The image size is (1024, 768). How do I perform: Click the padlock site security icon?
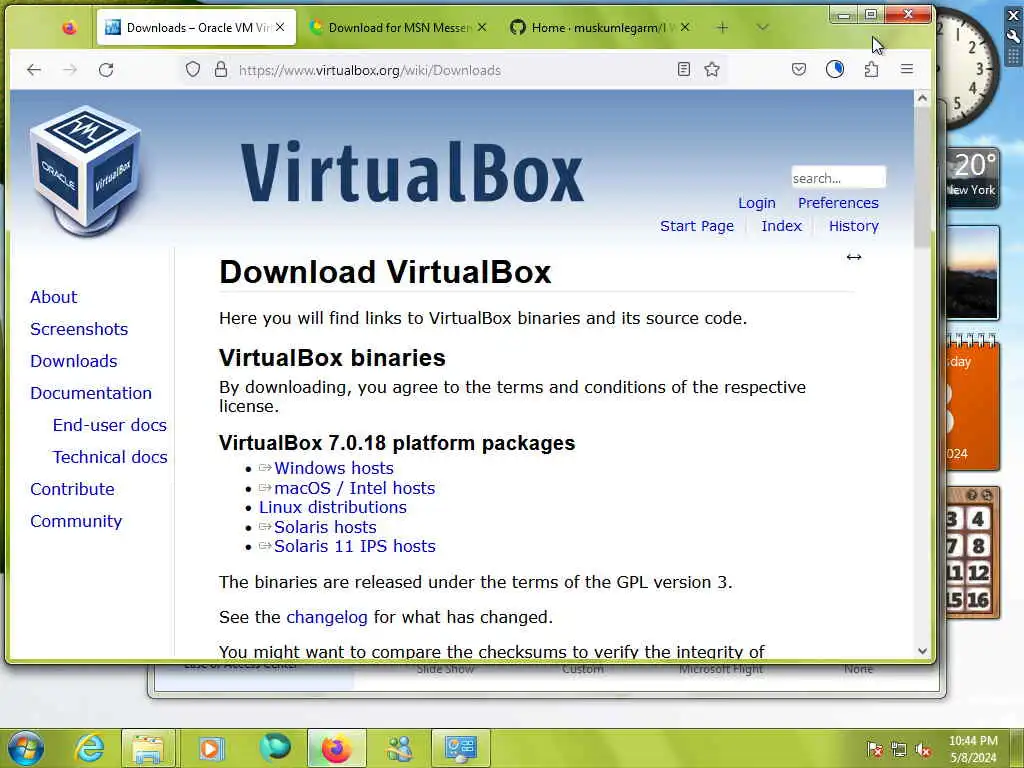(221, 69)
